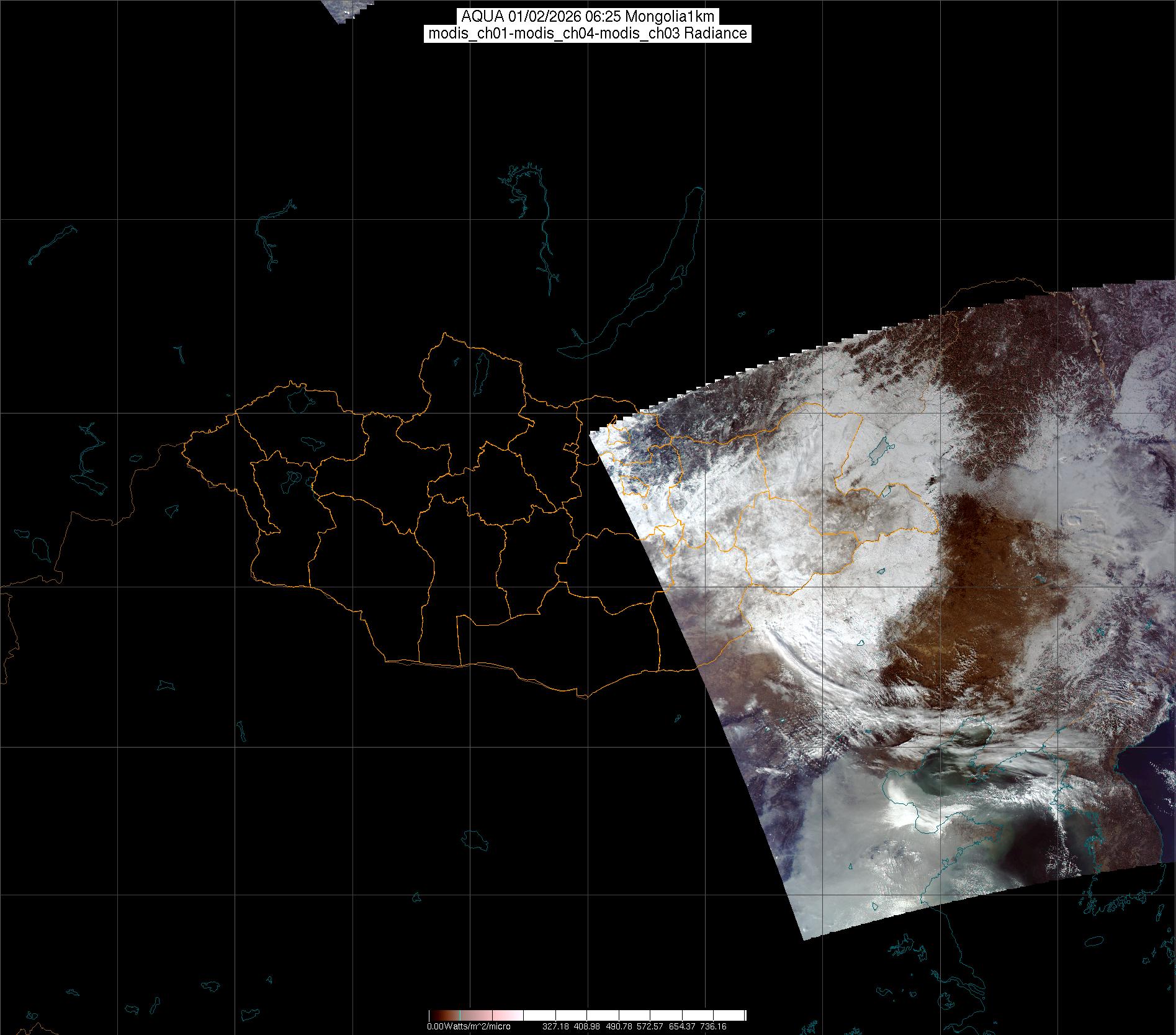1176x1035 pixels.
Task: Click the dark brown end of the color bar
Action: (434, 1015)
